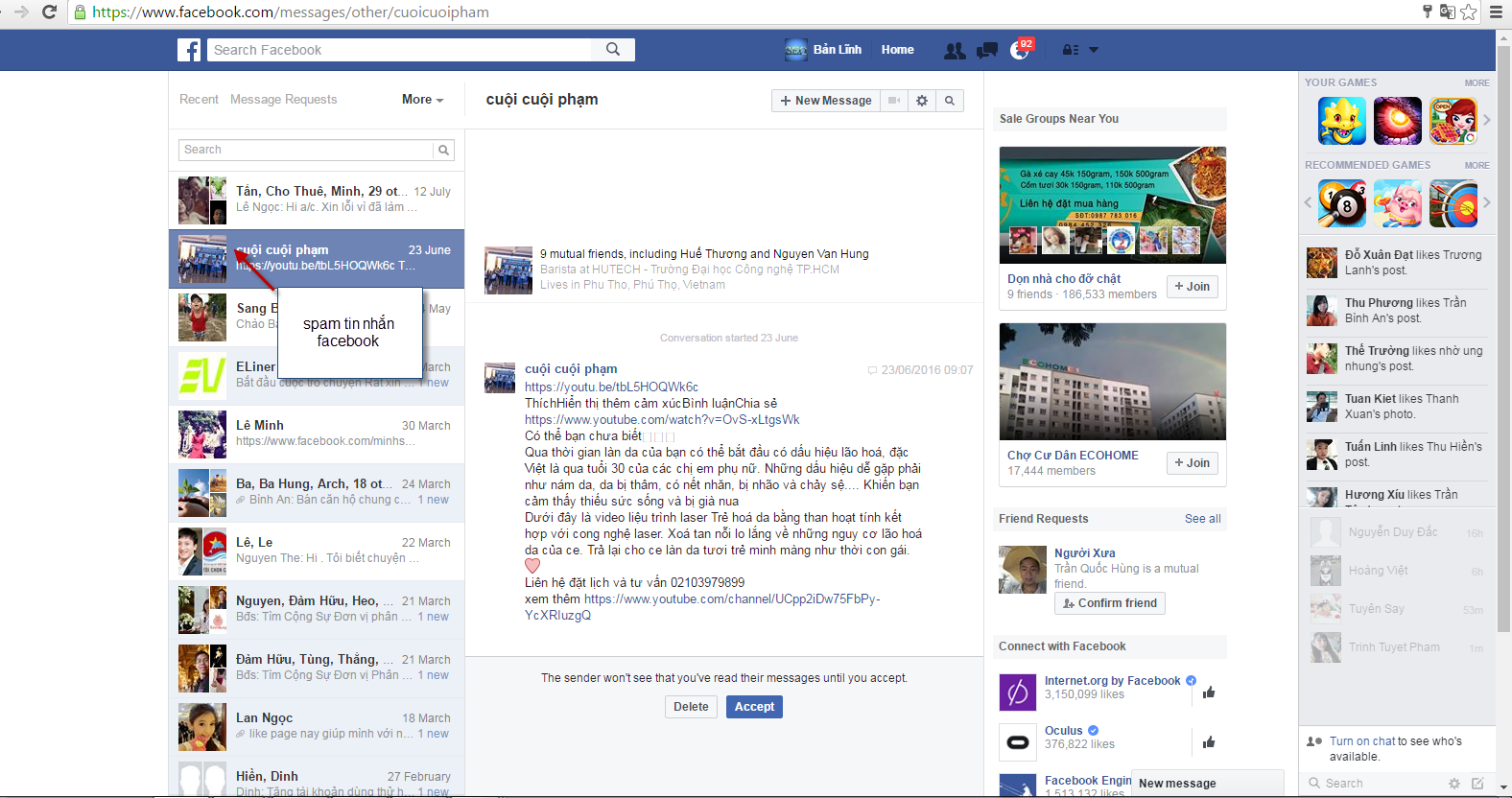
Task: Click the privacy shortcuts lock icon
Action: click(1070, 50)
